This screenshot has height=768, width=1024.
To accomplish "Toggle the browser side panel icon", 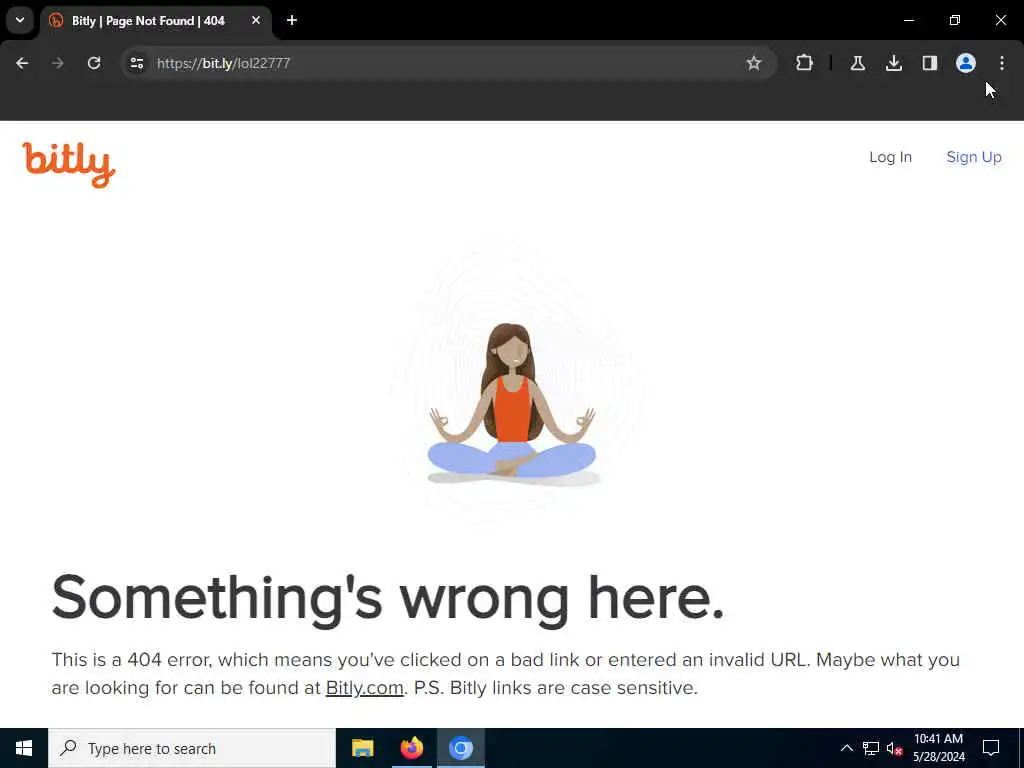I will [x=929, y=63].
